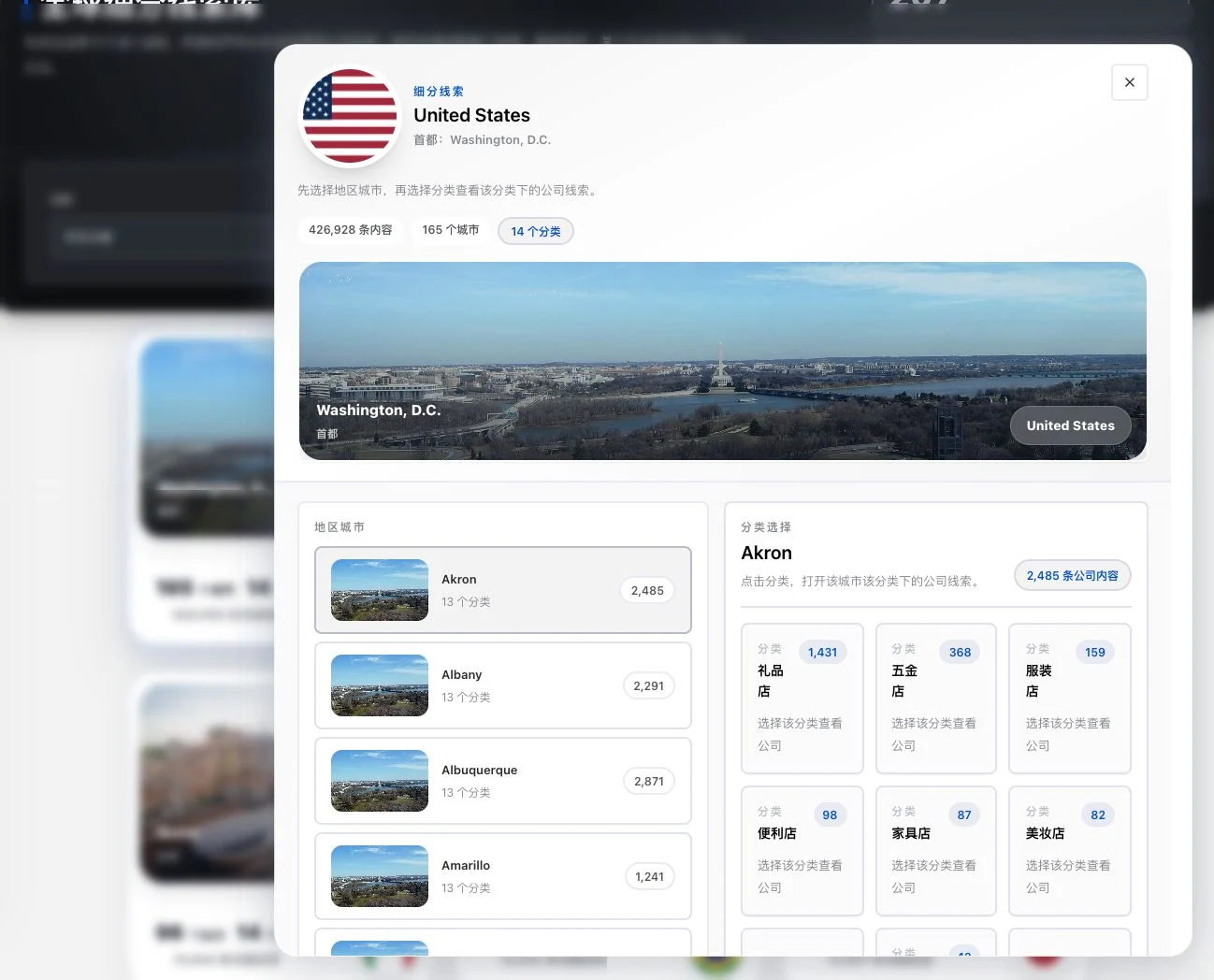
Task: Open the 礼品店 category card
Action: coord(802,699)
